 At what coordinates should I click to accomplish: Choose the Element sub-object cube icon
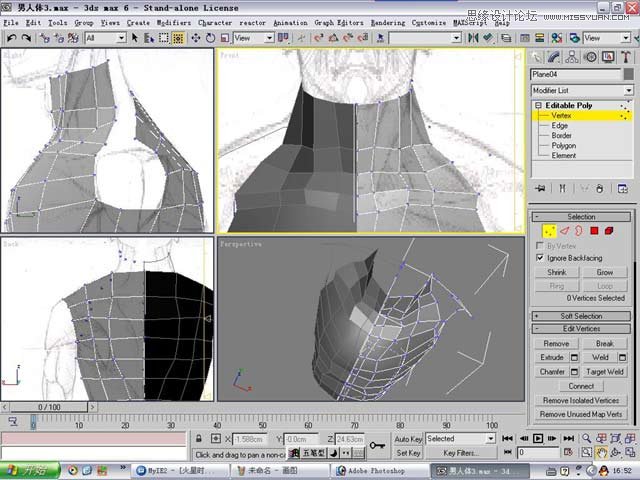point(609,231)
